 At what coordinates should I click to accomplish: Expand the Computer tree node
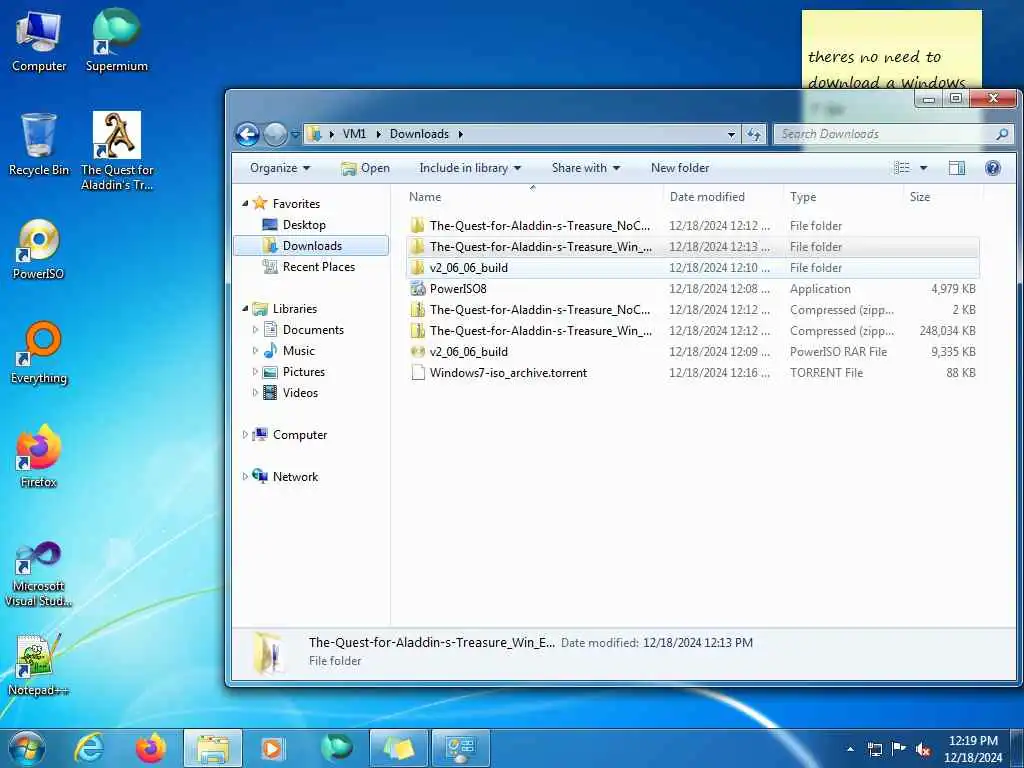click(x=245, y=435)
